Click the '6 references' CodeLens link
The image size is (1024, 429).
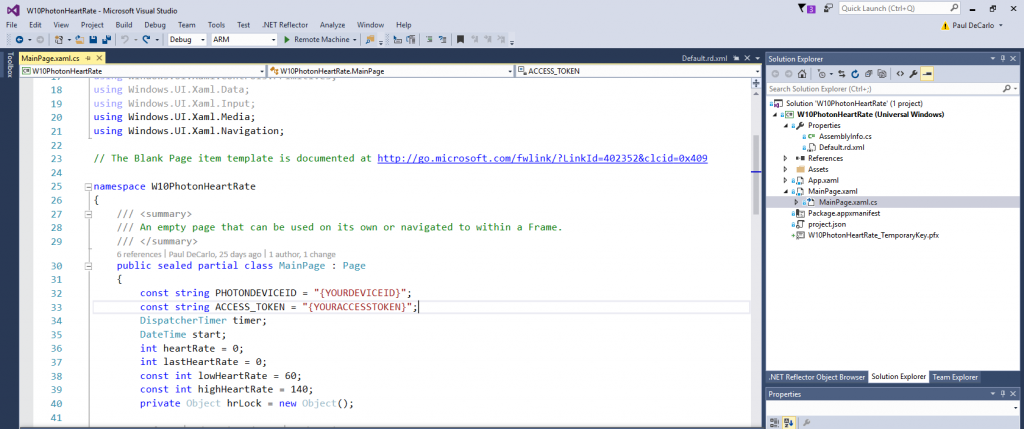138,254
